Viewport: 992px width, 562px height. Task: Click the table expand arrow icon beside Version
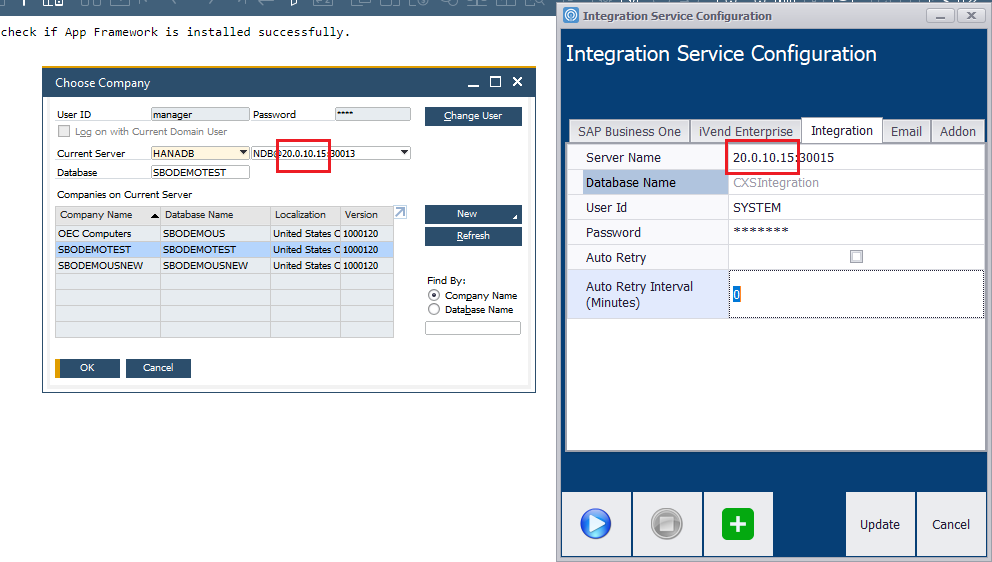click(400, 213)
